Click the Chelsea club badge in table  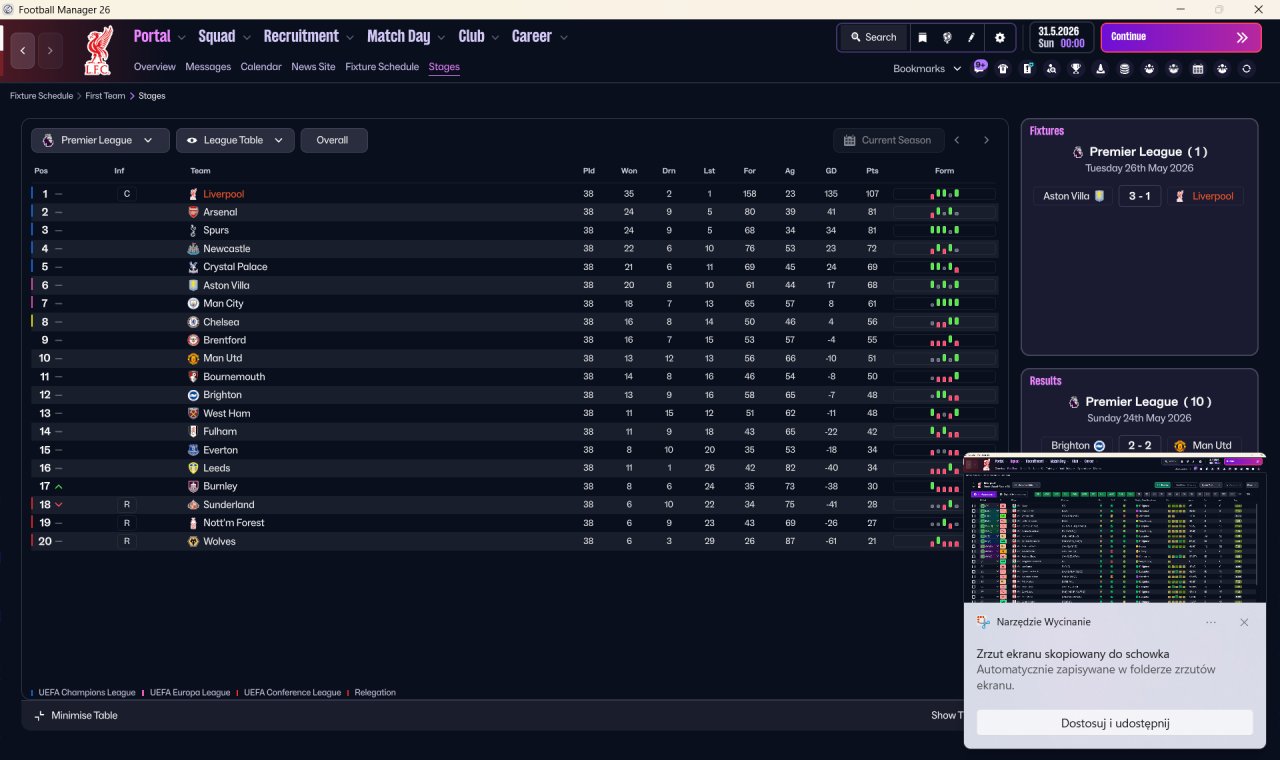(x=194, y=322)
